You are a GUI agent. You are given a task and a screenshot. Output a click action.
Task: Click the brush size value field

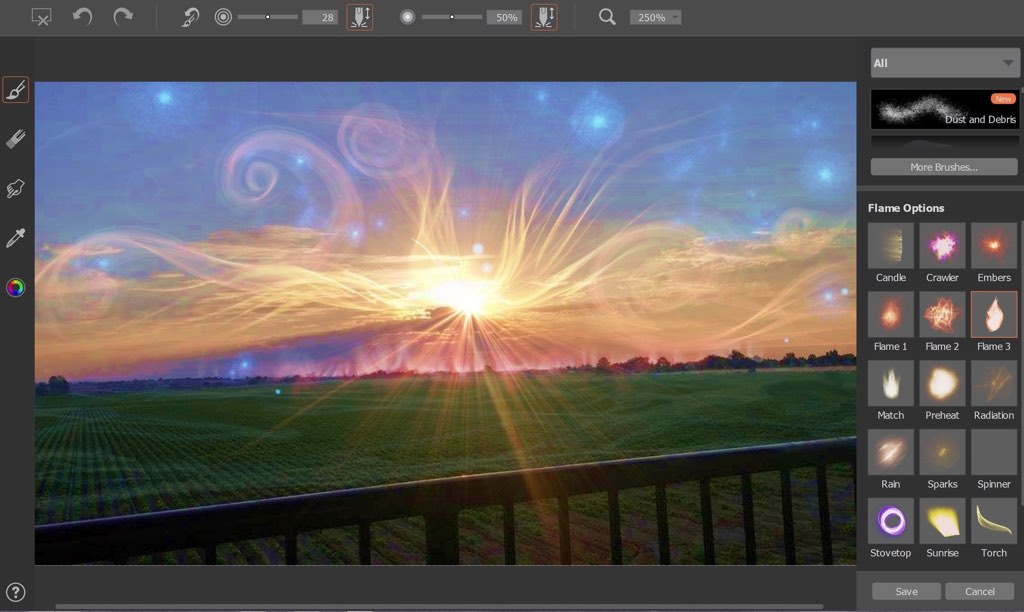coord(320,18)
